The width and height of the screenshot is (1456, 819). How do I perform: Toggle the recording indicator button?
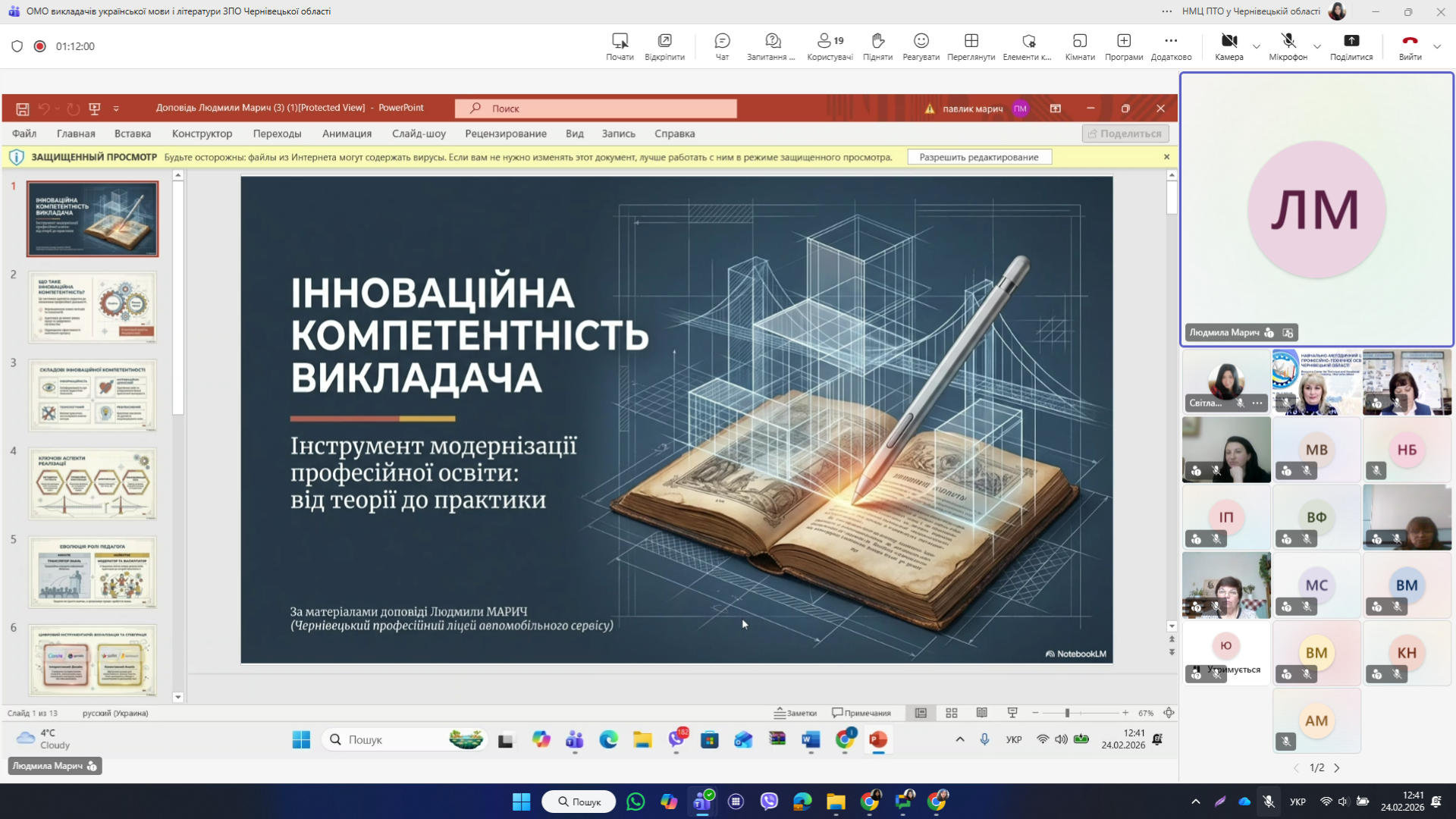pos(40,46)
